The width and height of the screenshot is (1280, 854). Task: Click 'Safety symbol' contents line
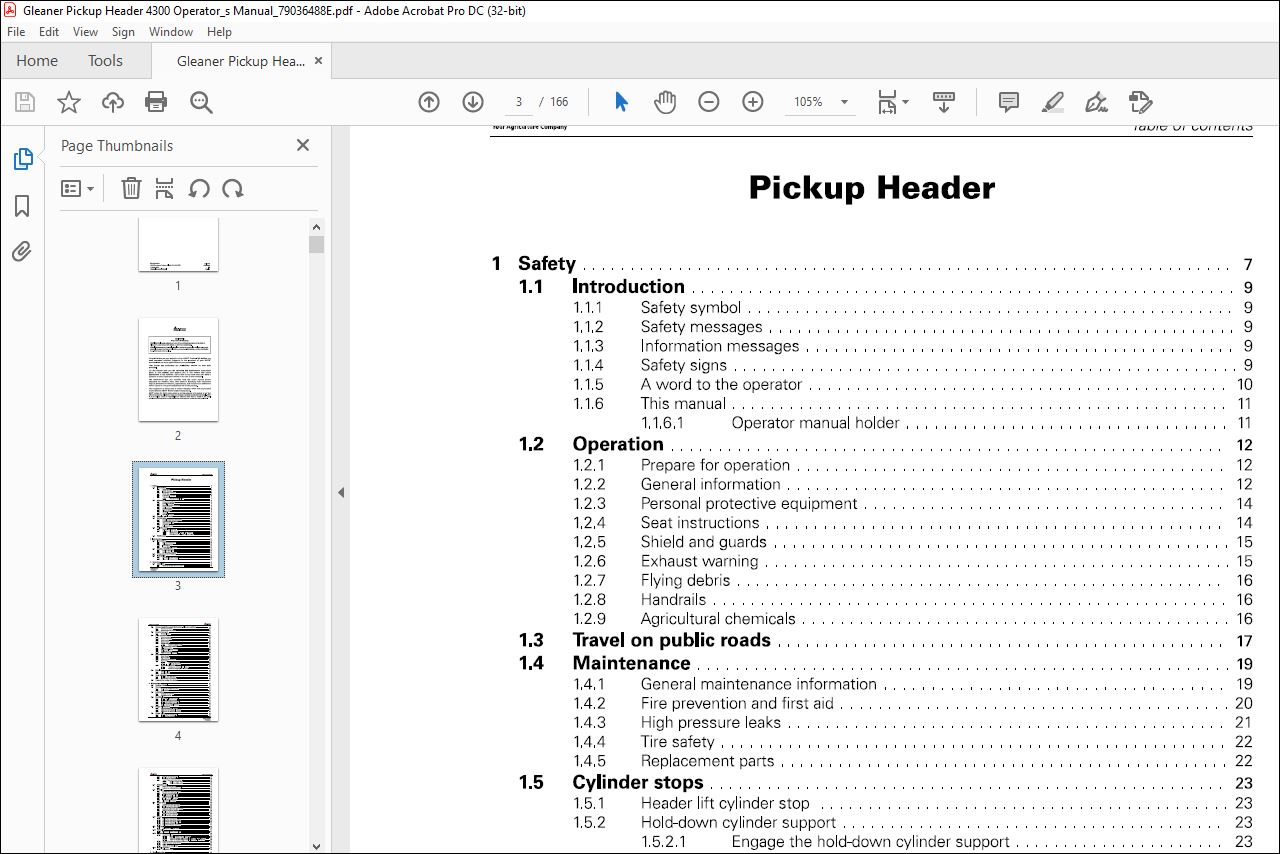click(x=691, y=308)
